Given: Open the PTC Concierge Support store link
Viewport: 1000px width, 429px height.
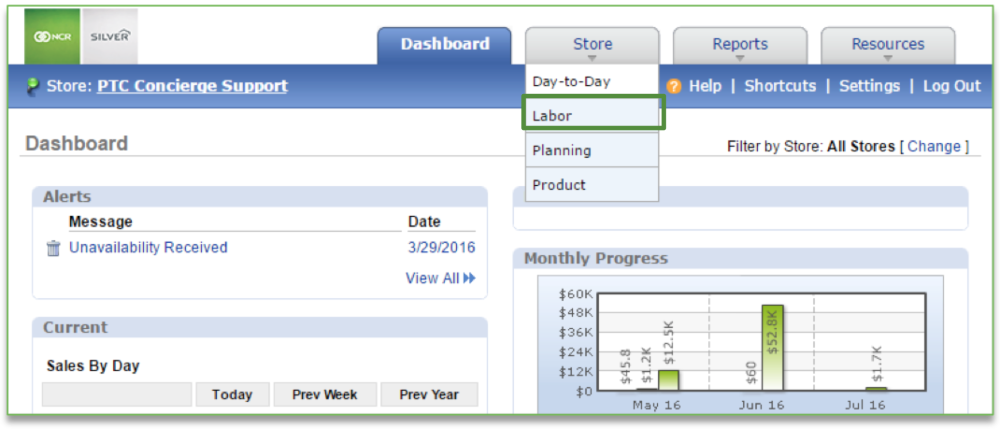Looking at the screenshot, I should (192, 86).
